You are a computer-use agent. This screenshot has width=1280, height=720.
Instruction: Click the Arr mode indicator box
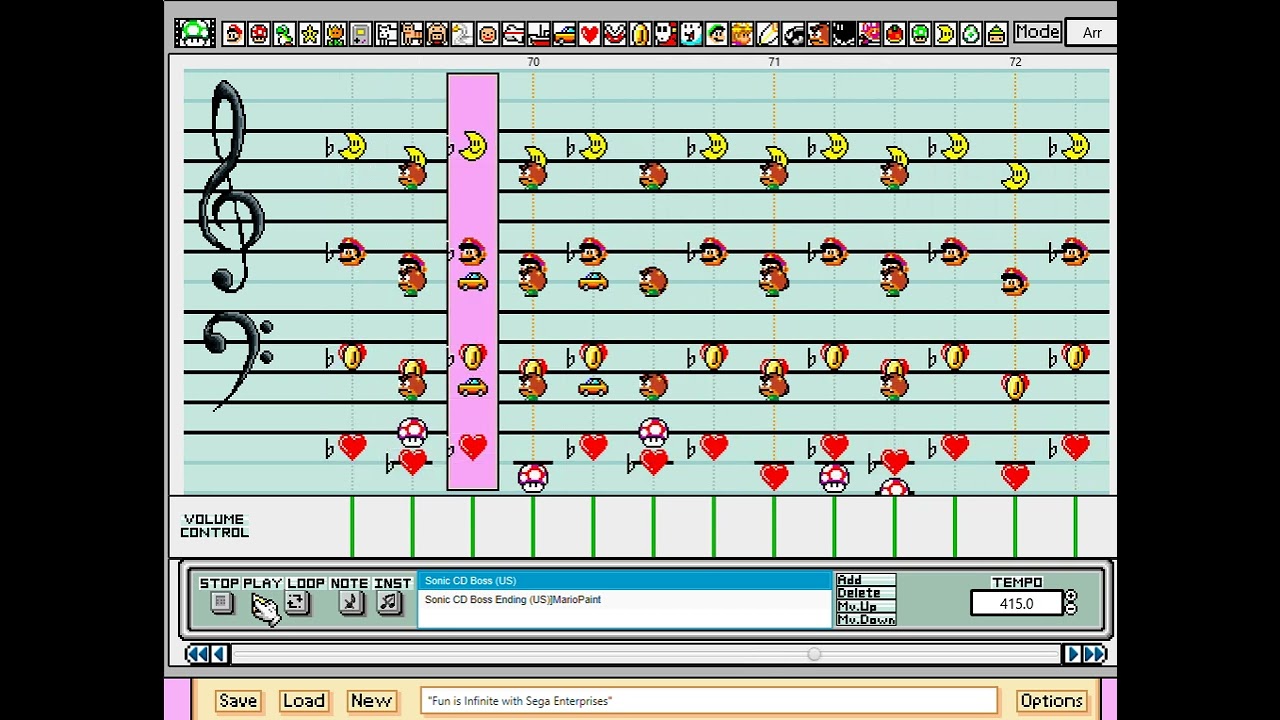(x=1091, y=33)
